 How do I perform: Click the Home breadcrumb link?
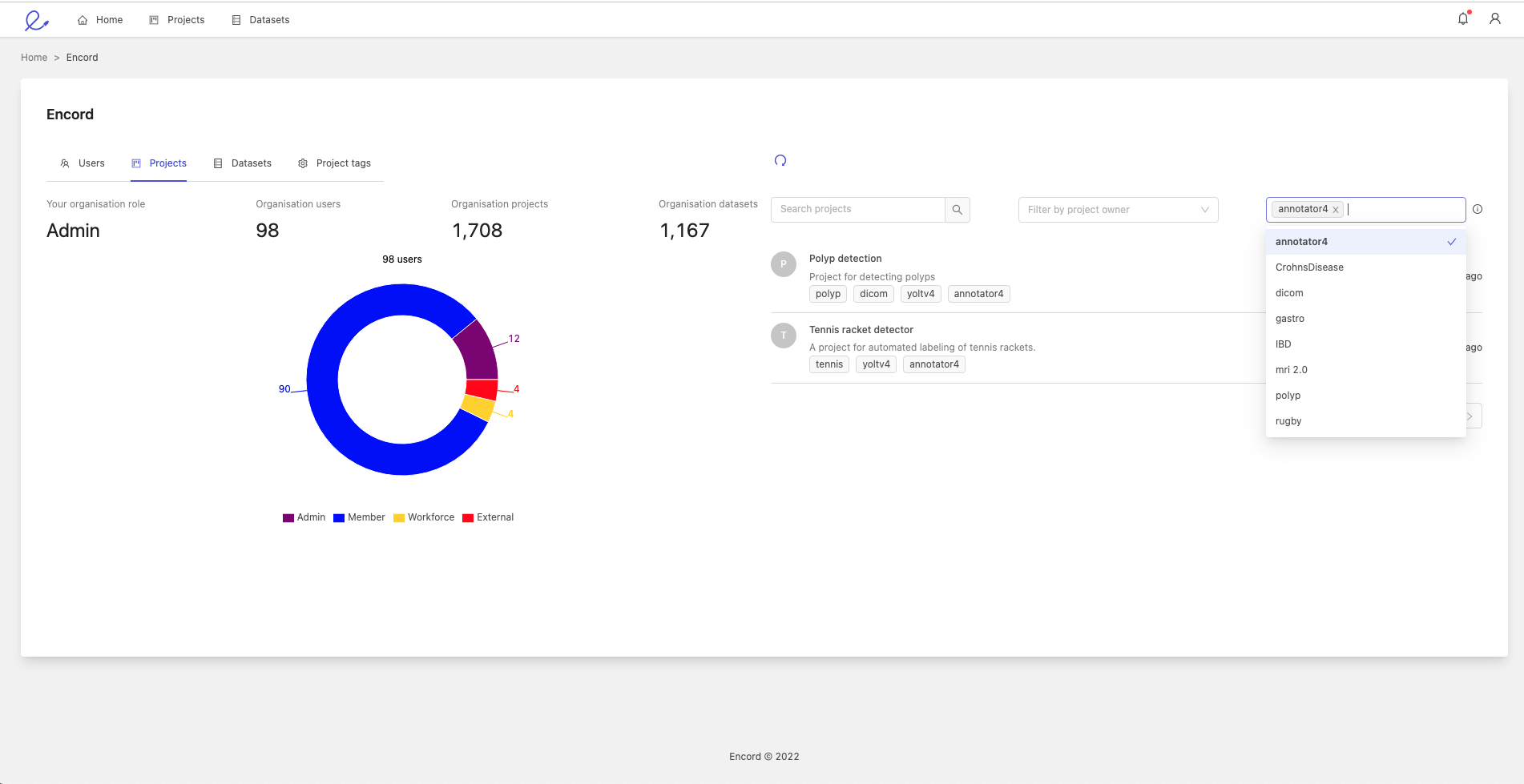click(34, 58)
